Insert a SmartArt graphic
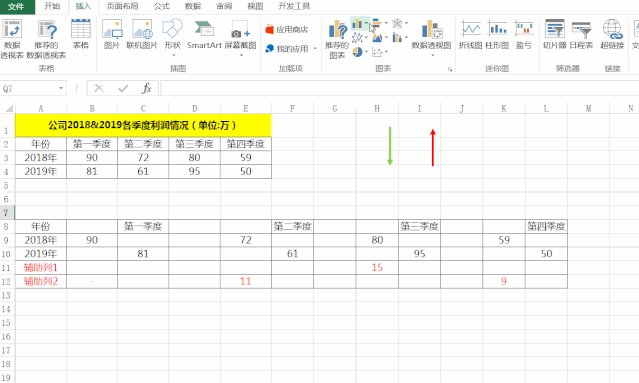639x383 pixels. 204,34
